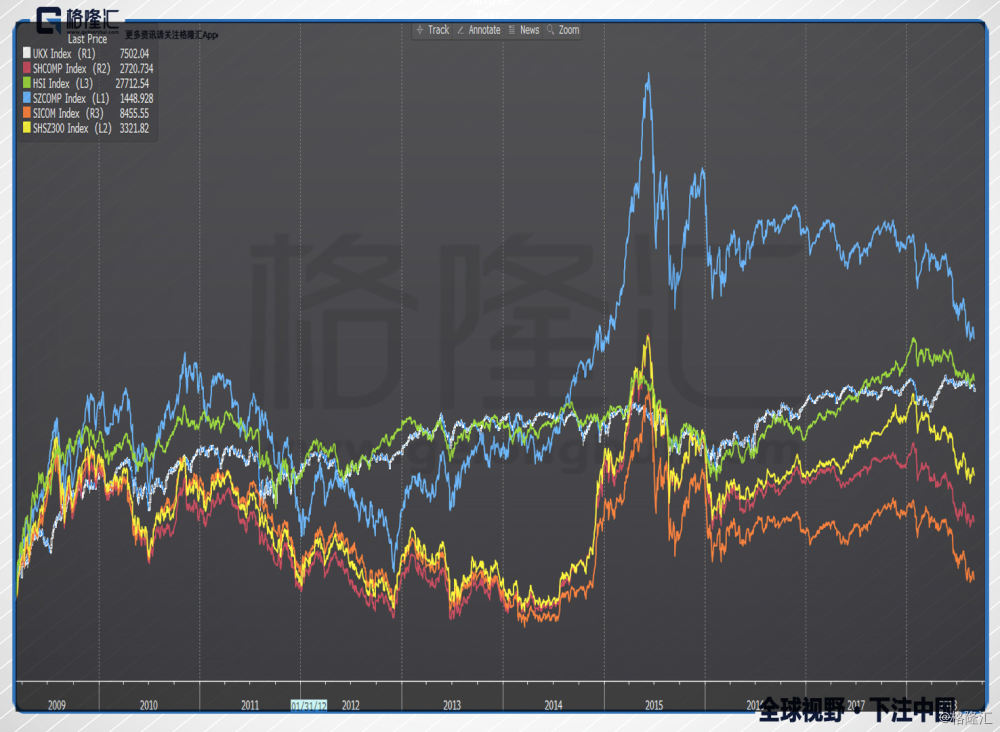Screen dimensions: 1000x732
Task: Open the News list icon
Action: (x=511, y=30)
